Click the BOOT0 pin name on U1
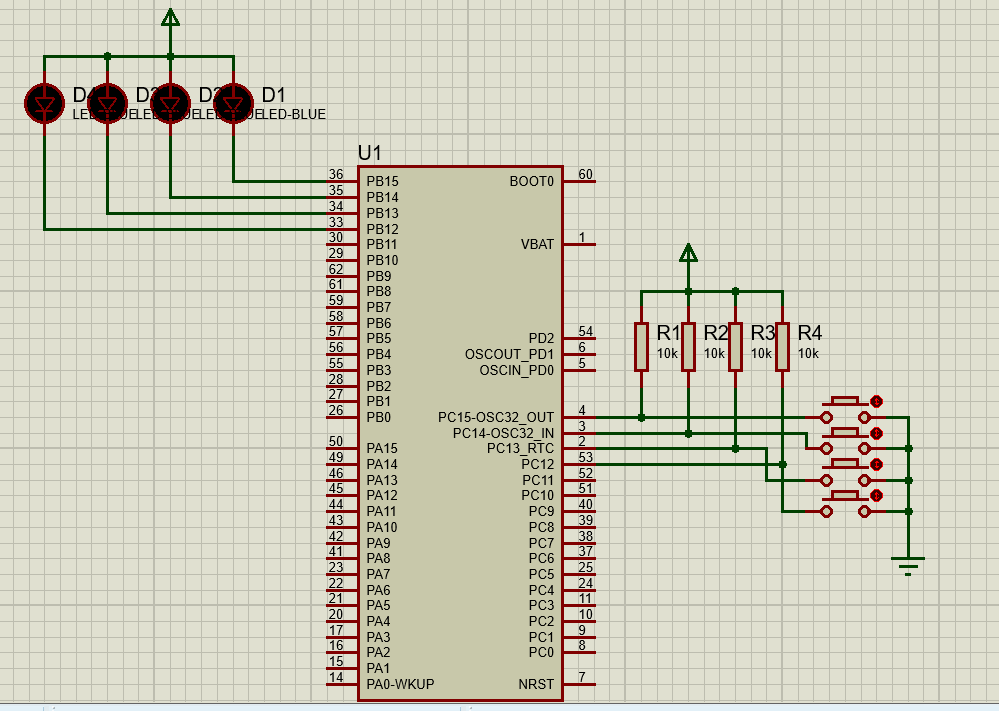Viewport: 999px width, 711px height. tap(531, 182)
